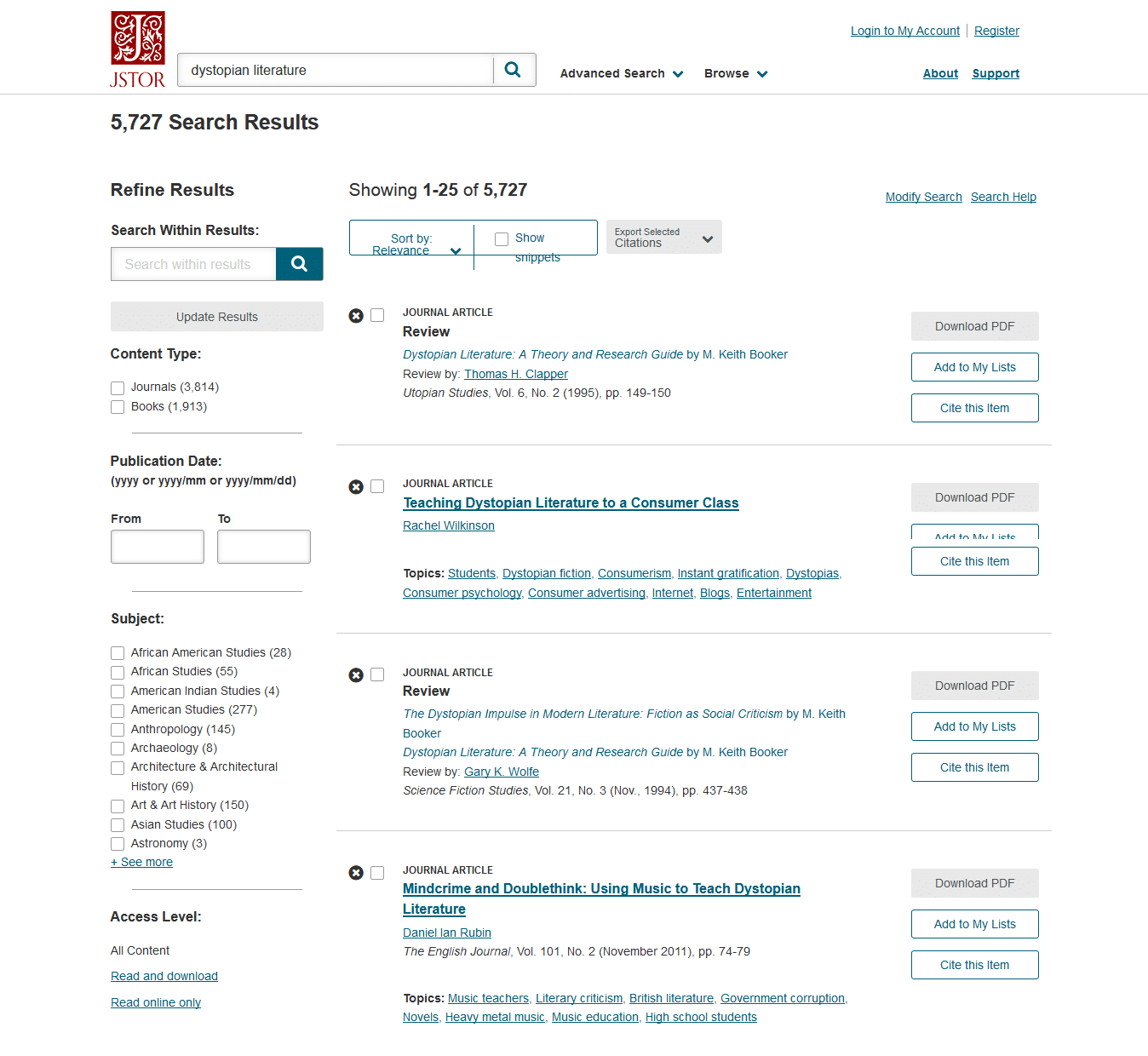Click the magnifier search button in header
Viewport: 1148px width, 1056px height.
pos(513,70)
